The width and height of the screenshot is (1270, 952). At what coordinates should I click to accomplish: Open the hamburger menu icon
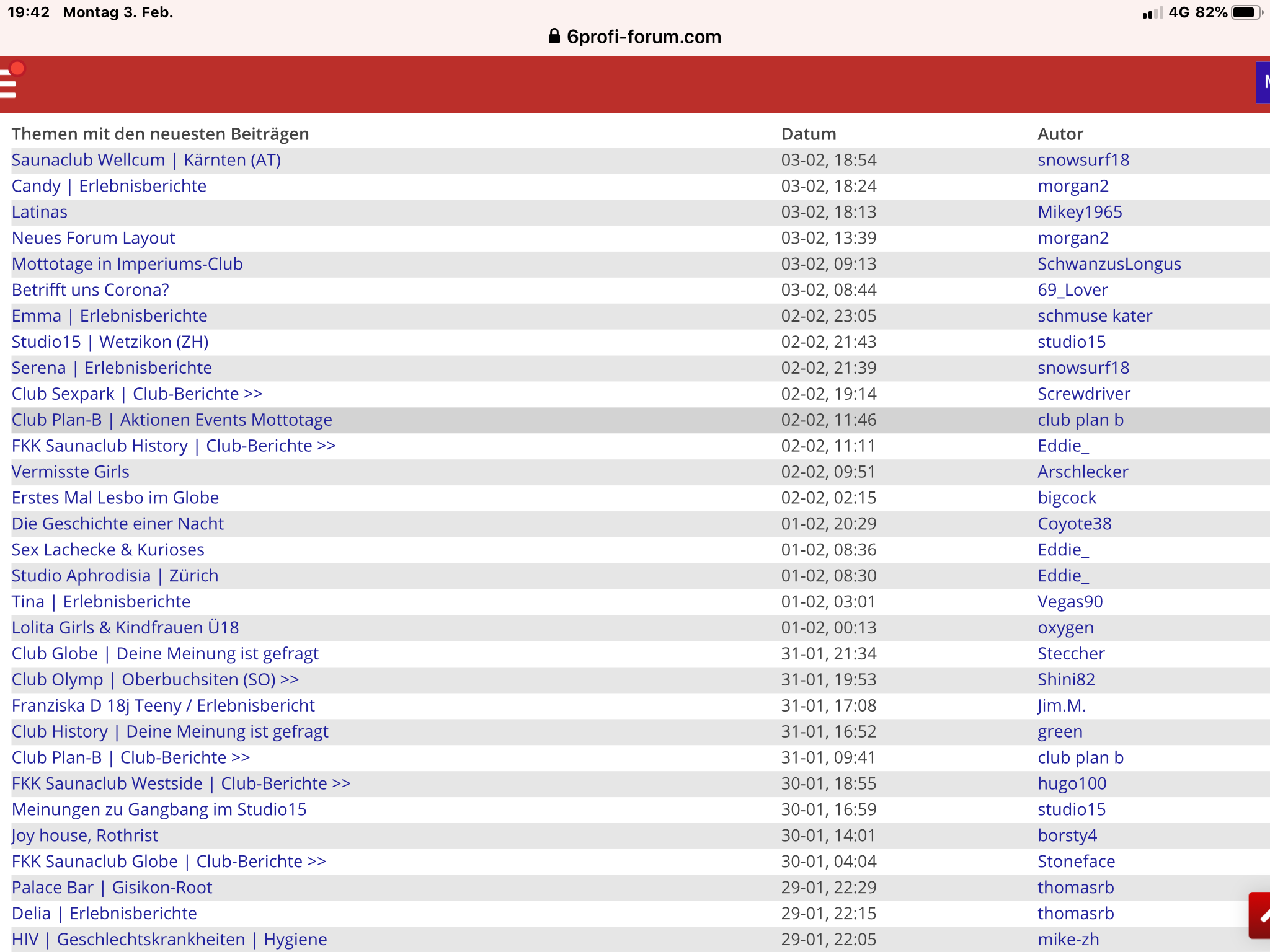point(9,84)
